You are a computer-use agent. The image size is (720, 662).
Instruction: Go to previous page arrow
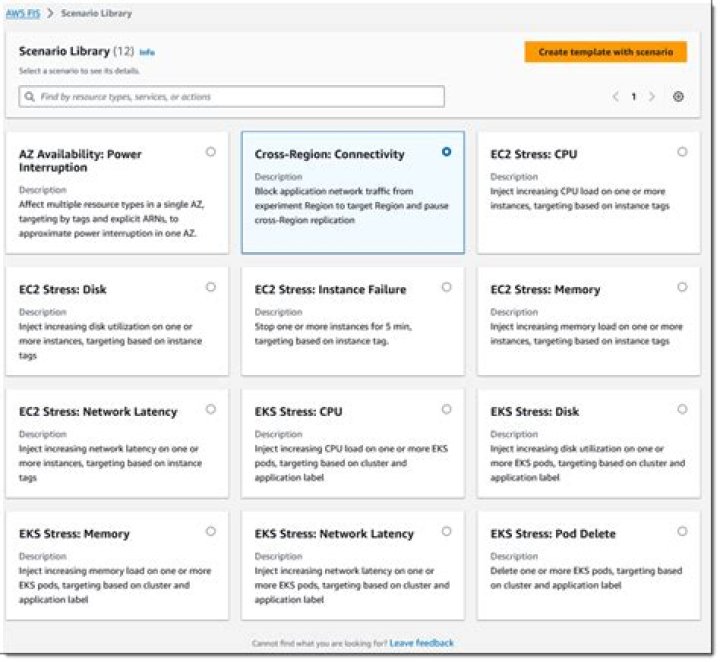pyautogui.click(x=615, y=97)
